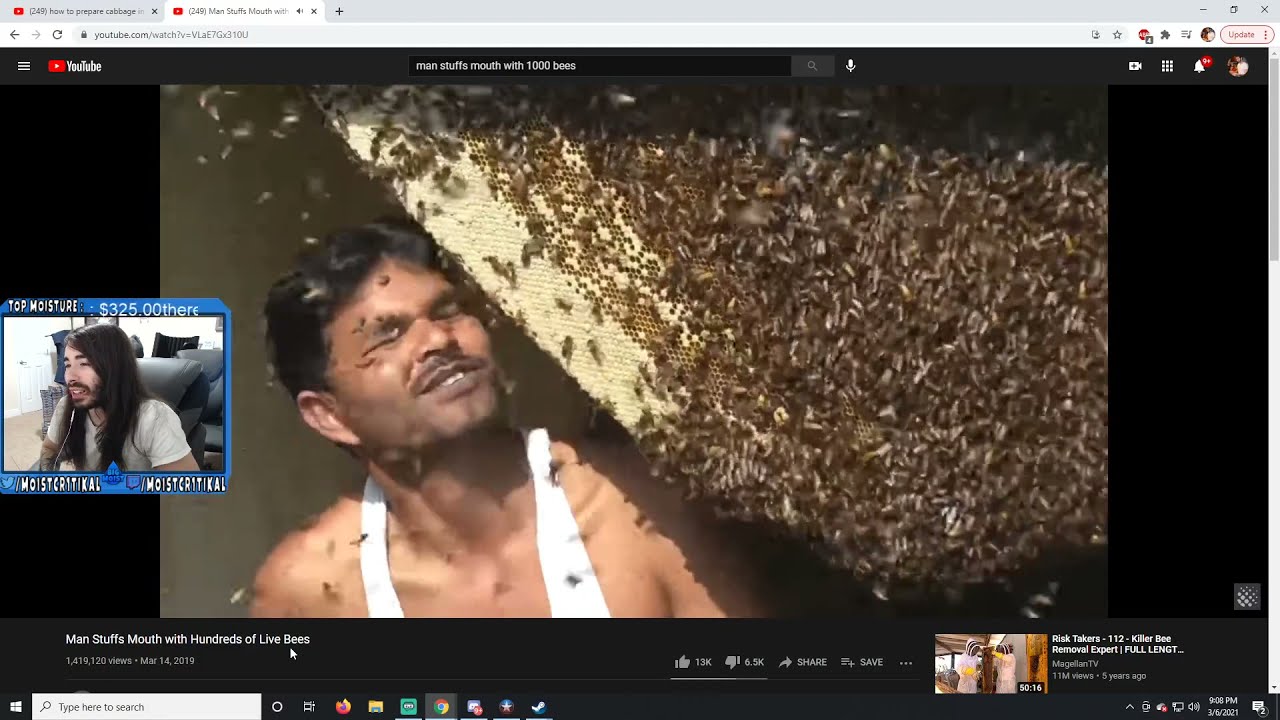Open the YouTube hamburger guide menu

[24, 66]
